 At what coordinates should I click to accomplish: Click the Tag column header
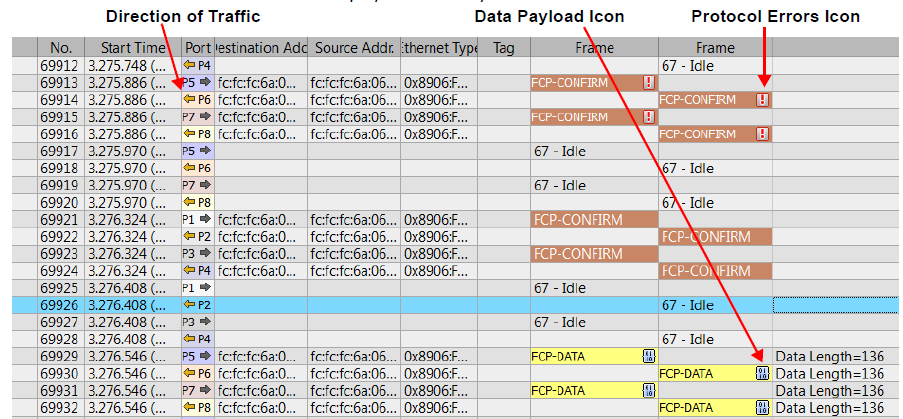point(504,48)
